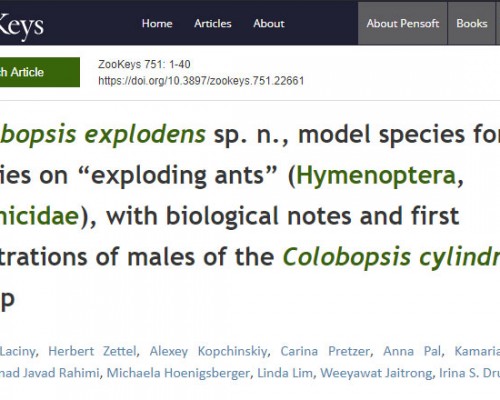This screenshot has height=400, width=500.
Task: Go to the About page
Action: point(269,24)
